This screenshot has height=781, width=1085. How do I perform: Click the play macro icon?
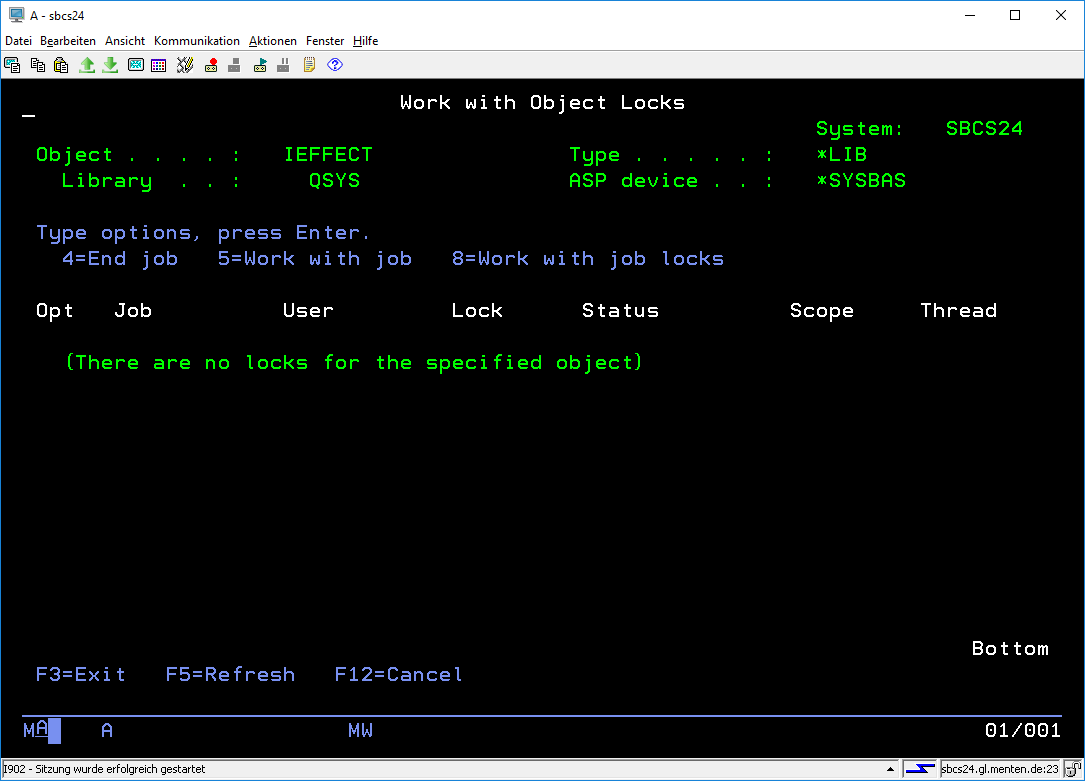point(260,65)
